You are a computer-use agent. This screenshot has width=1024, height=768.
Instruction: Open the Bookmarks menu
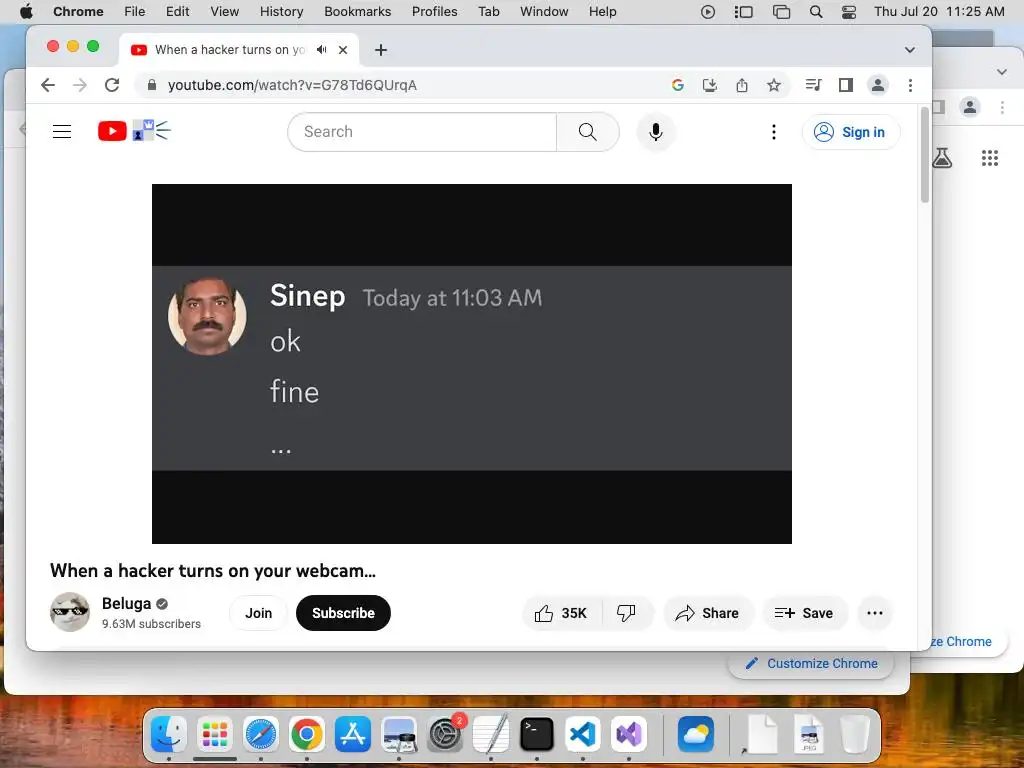pyautogui.click(x=357, y=12)
